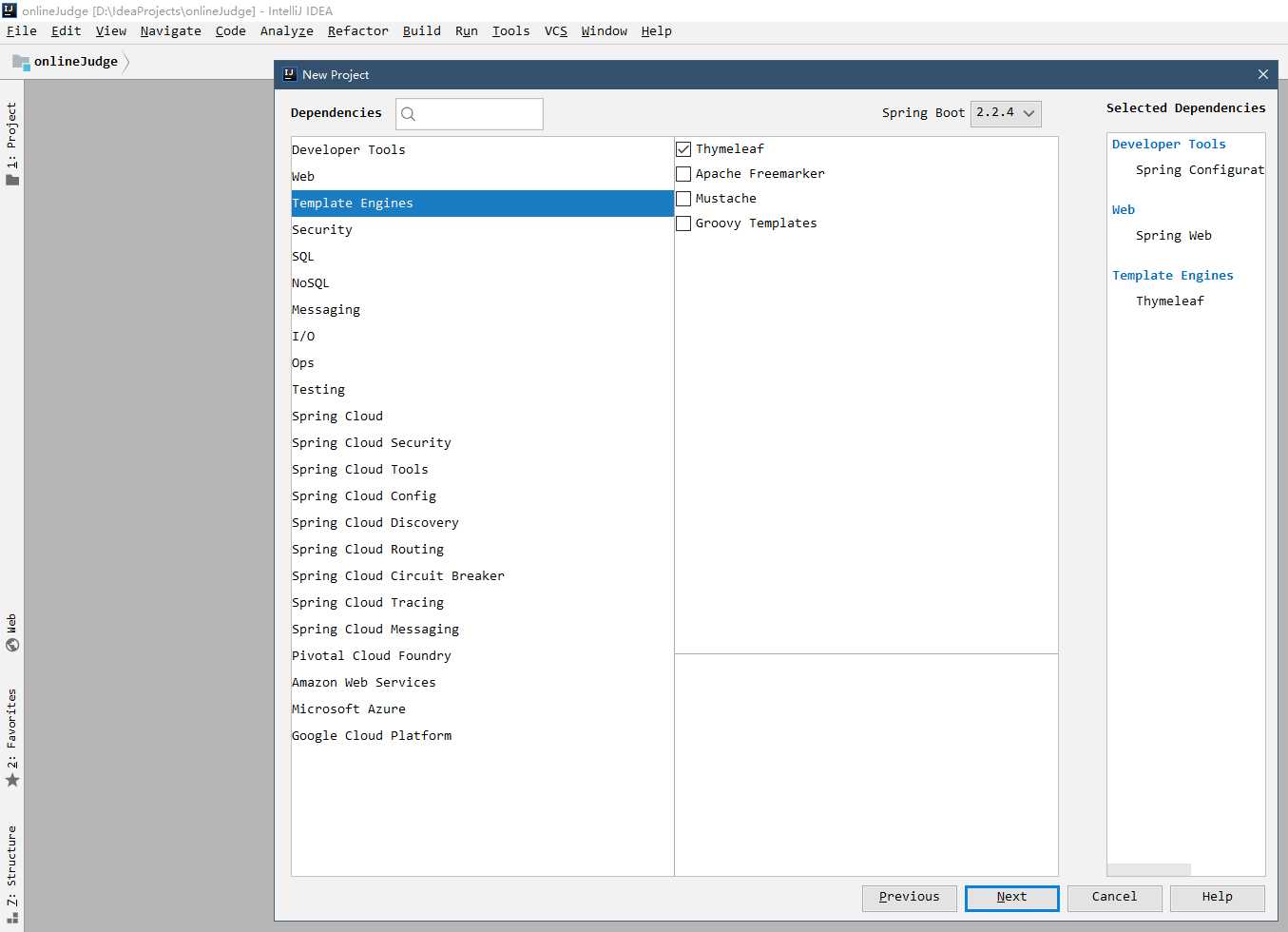Click the New Project dialog logo icon
Image resolution: width=1288 pixels, height=932 pixels.
[x=290, y=74]
